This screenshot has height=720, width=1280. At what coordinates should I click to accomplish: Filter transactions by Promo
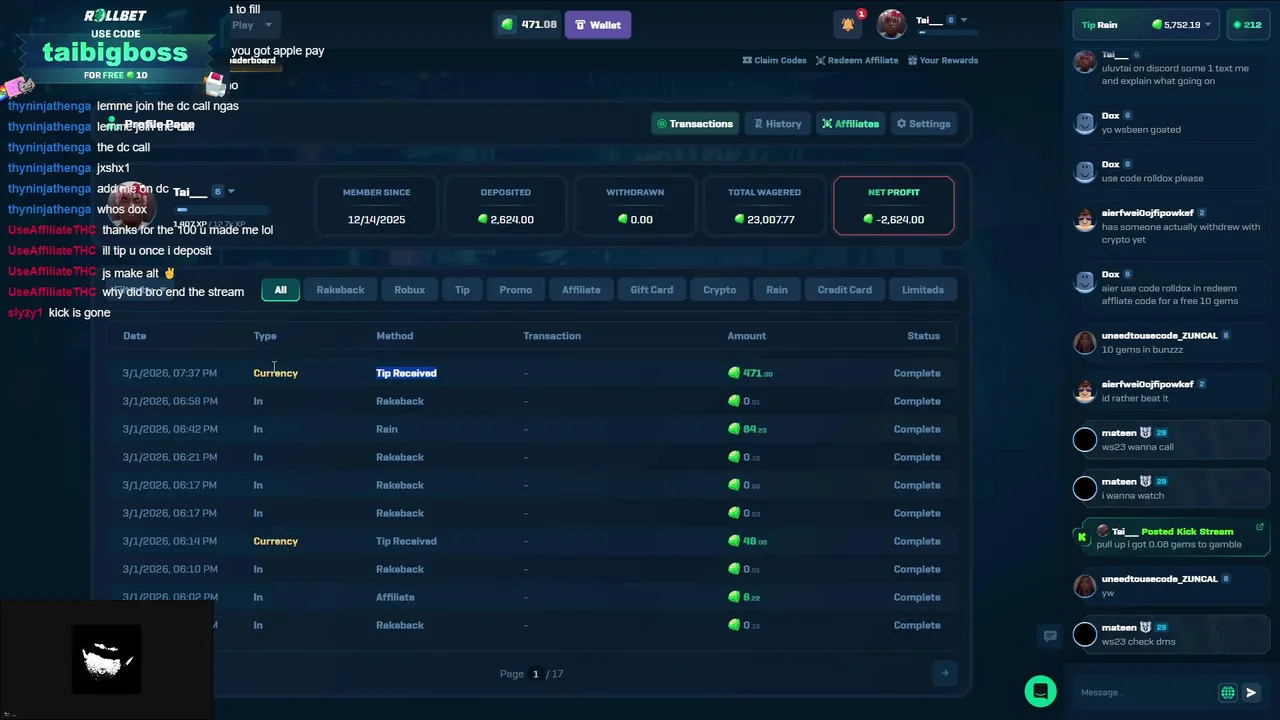(516, 290)
